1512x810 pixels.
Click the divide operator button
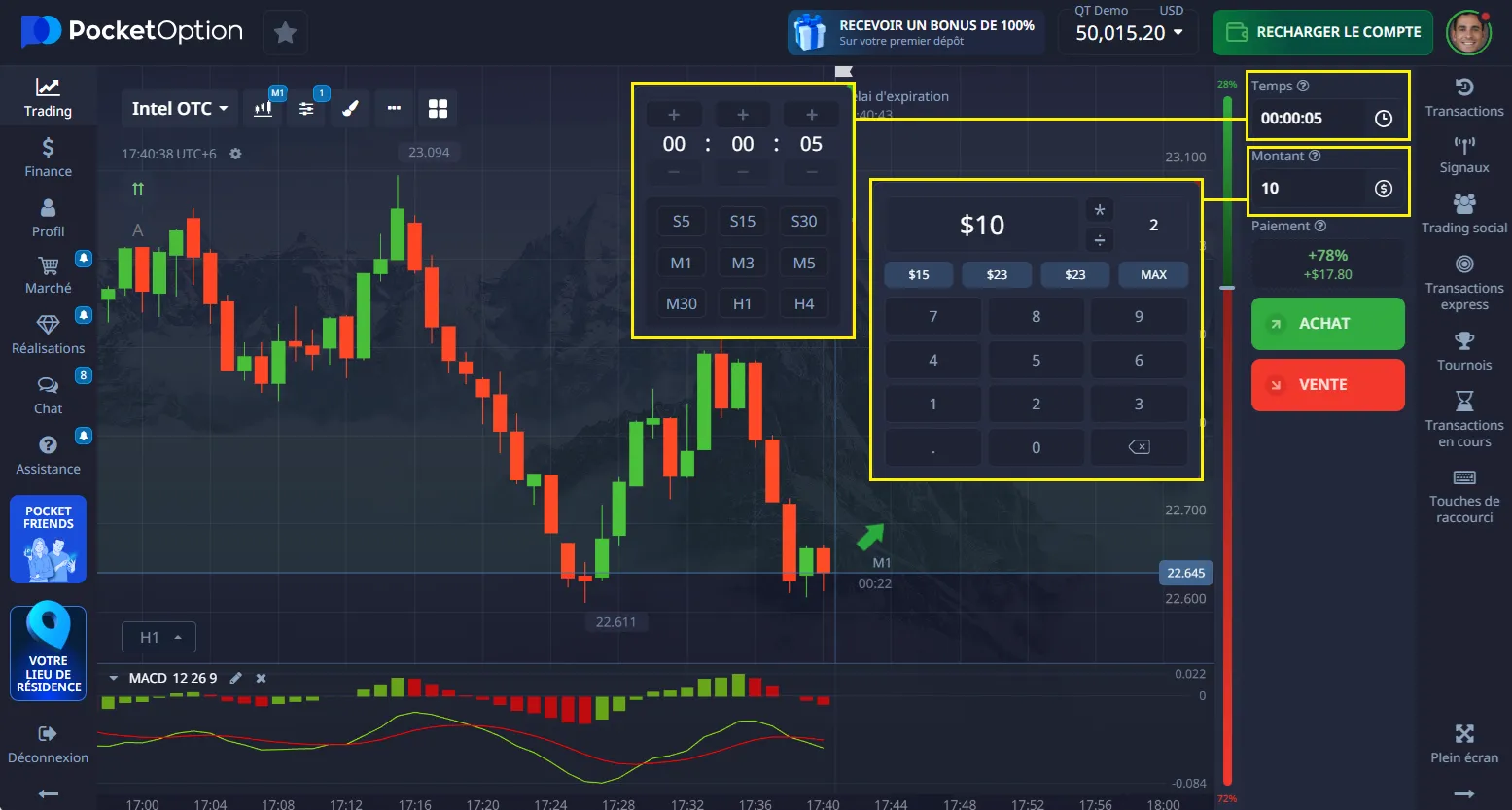pyautogui.click(x=1100, y=239)
